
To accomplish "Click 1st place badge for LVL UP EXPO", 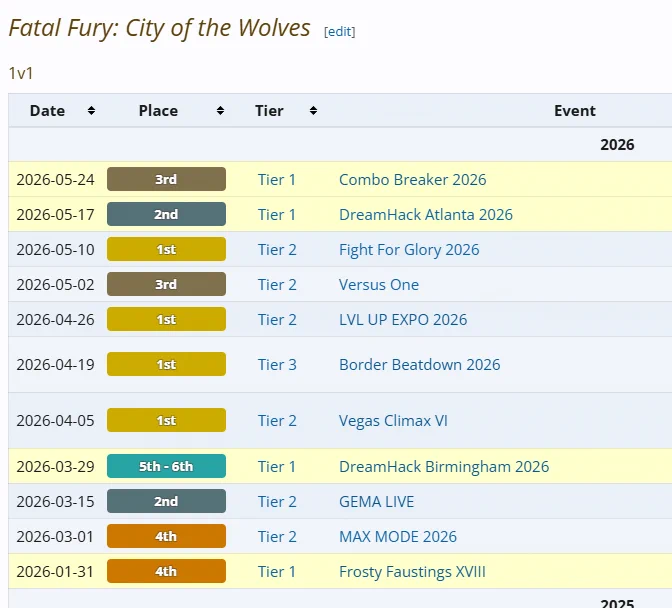I will tap(166, 319).
